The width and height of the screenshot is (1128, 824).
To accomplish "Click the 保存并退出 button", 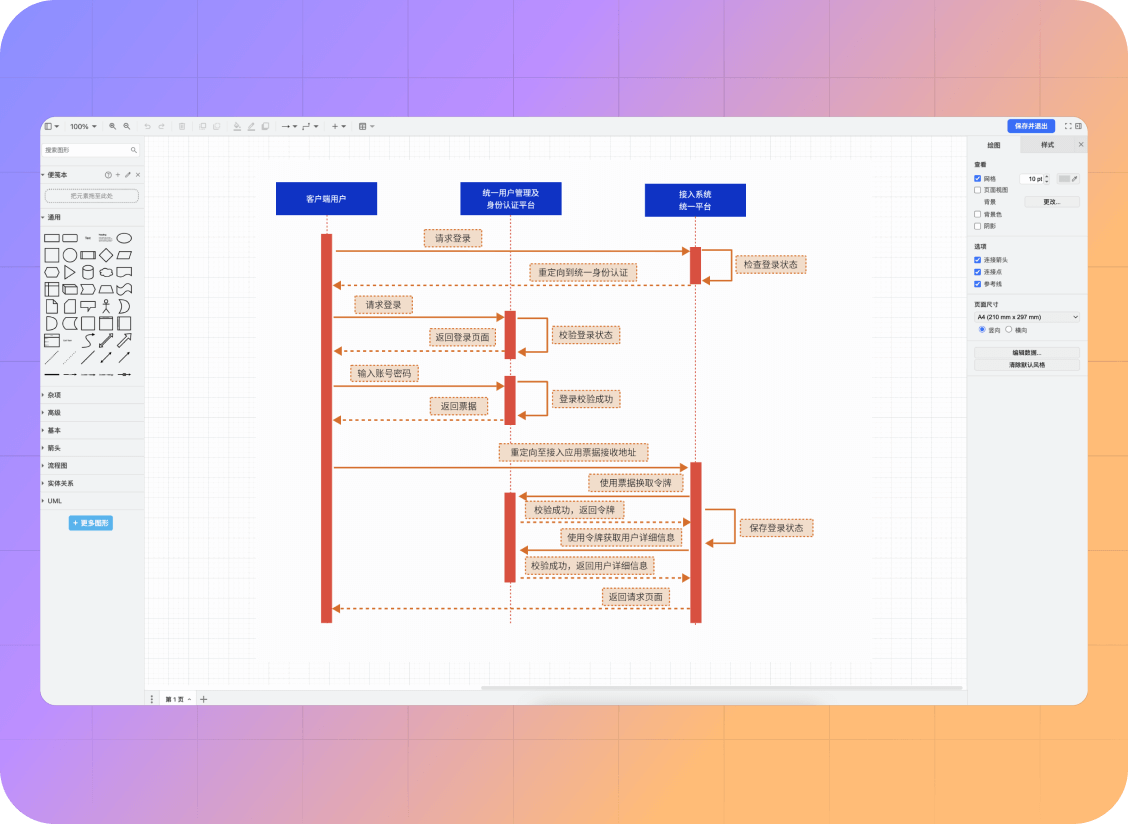I will 1030,126.
